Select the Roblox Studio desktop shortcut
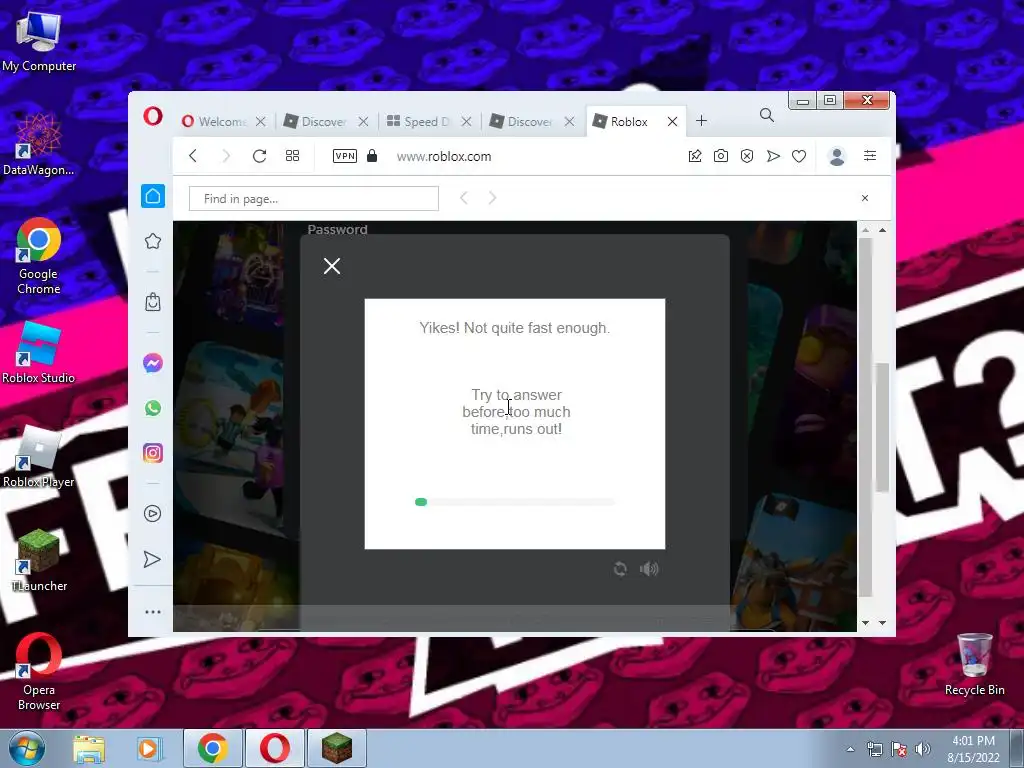The height and width of the screenshot is (768, 1024). [x=39, y=353]
